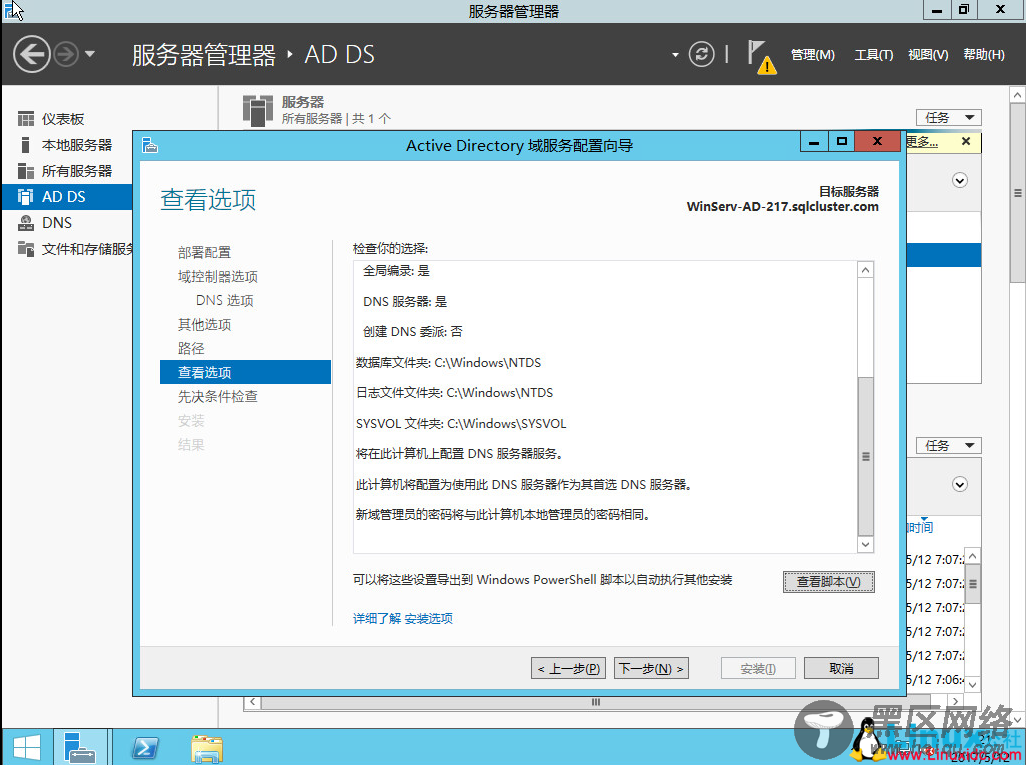1026x765 pixels.
Task: Click the wizard title bar icon
Action: [150, 145]
